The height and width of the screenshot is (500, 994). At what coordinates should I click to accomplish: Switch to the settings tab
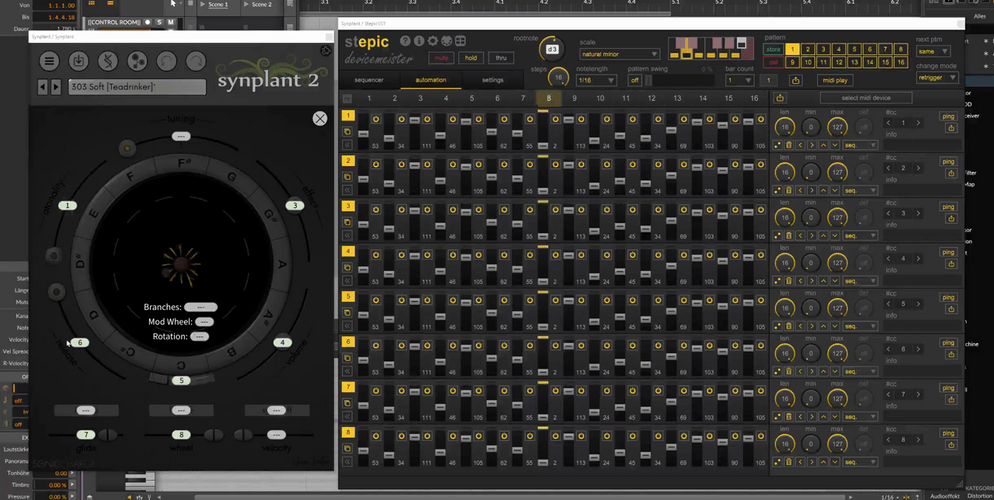[x=493, y=80]
